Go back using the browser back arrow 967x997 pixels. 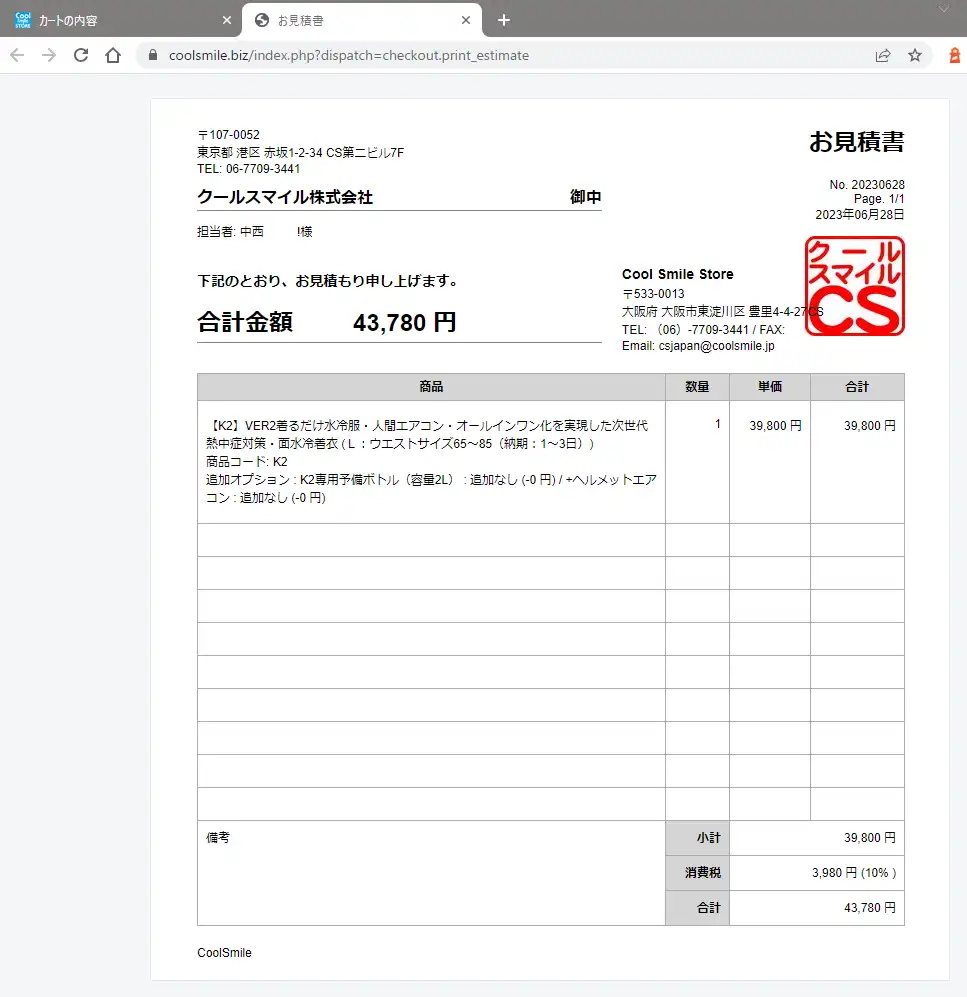tap(17, 55)
